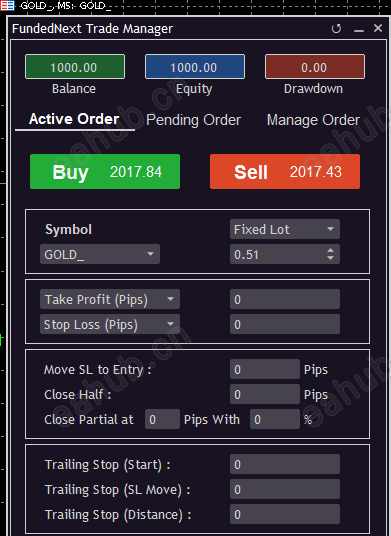Open the Stop Loss (Pips) dropdown

point(110,324)
